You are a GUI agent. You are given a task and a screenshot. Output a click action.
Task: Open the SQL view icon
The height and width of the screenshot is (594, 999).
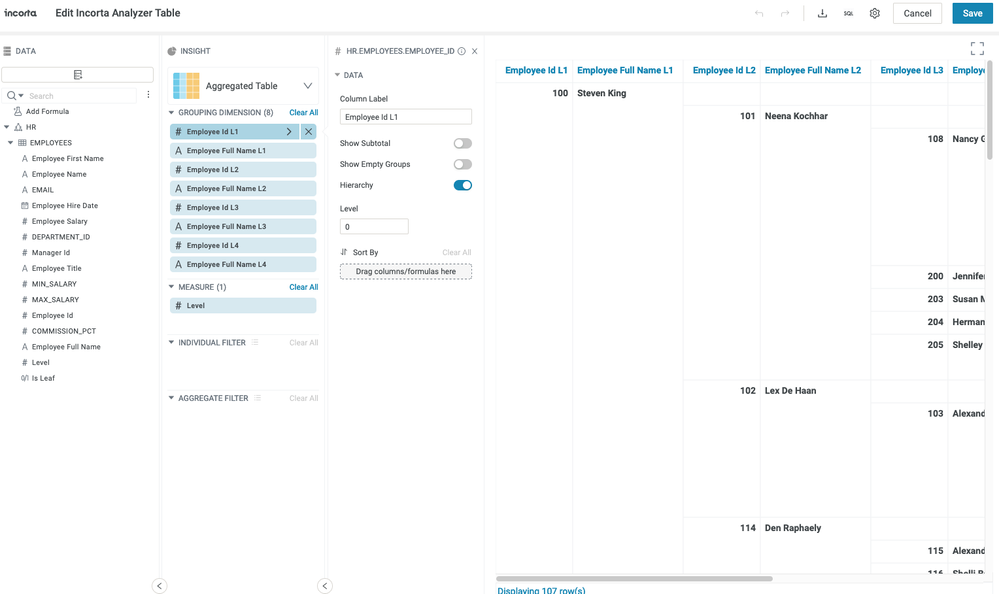(x=848, y=14)
